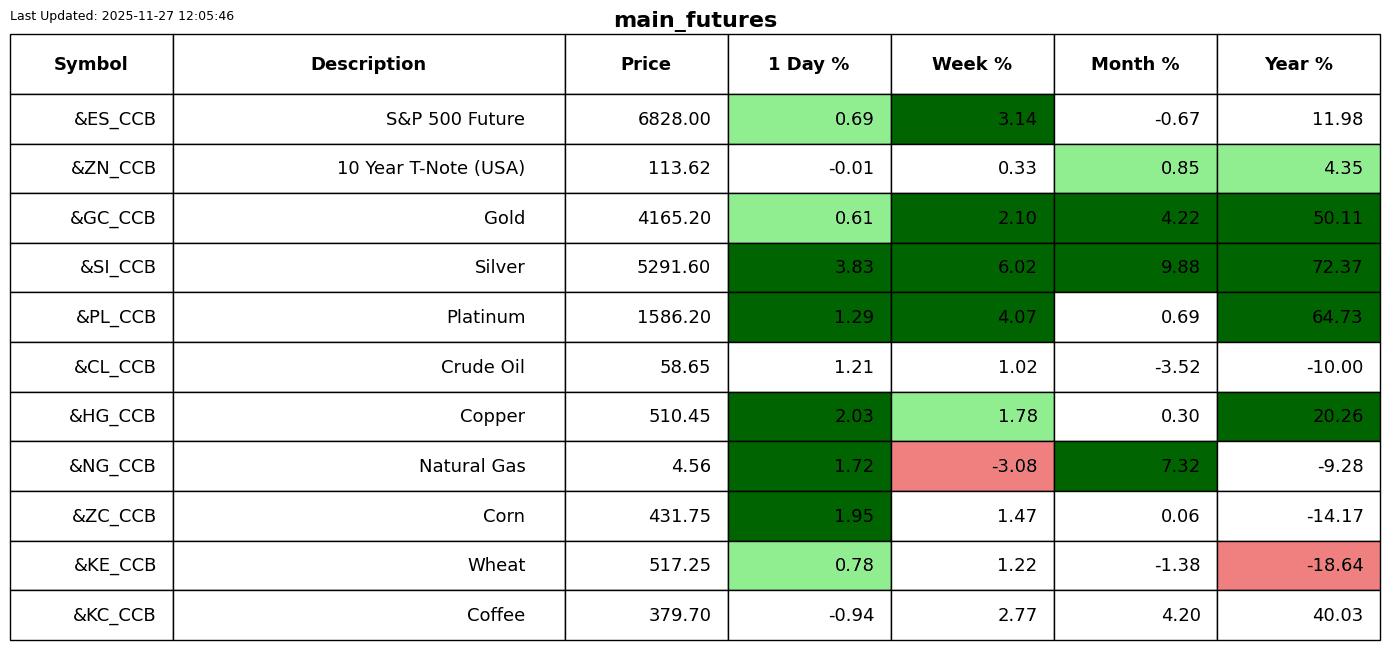Click Wheat's red -18.64 year cell
The image size is (1390, 650).
pyautogui.click(x=1298, y=565)
